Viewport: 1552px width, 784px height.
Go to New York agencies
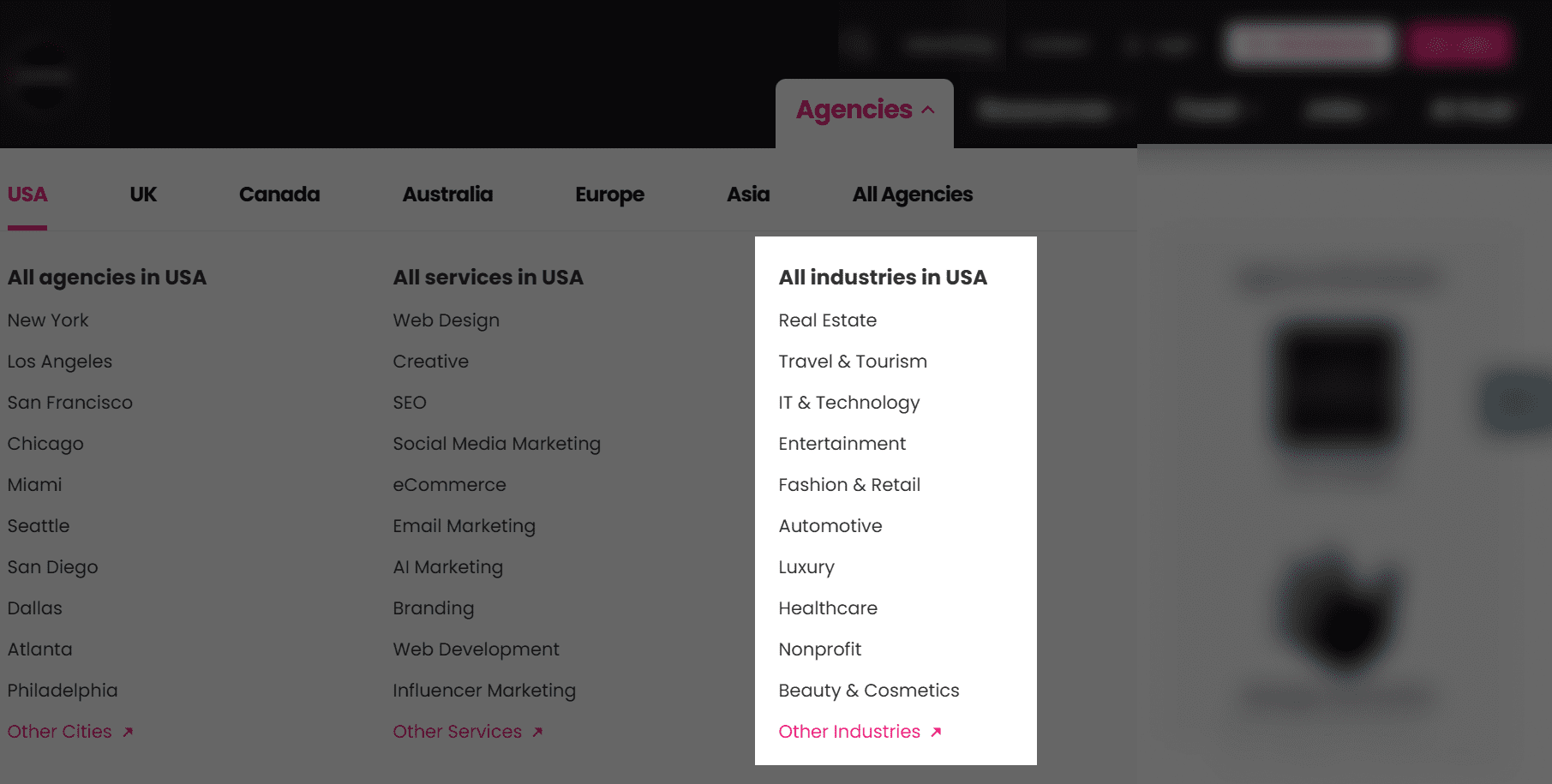tap(48, 320)
